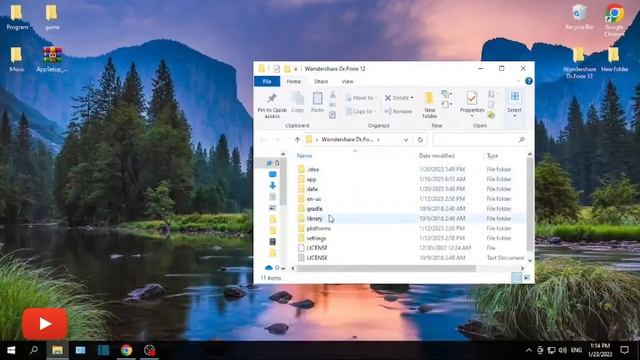Select the New folder icon on desktop
Image resolution: width=640 pixels, height=360 pixels.
[614, 60]
